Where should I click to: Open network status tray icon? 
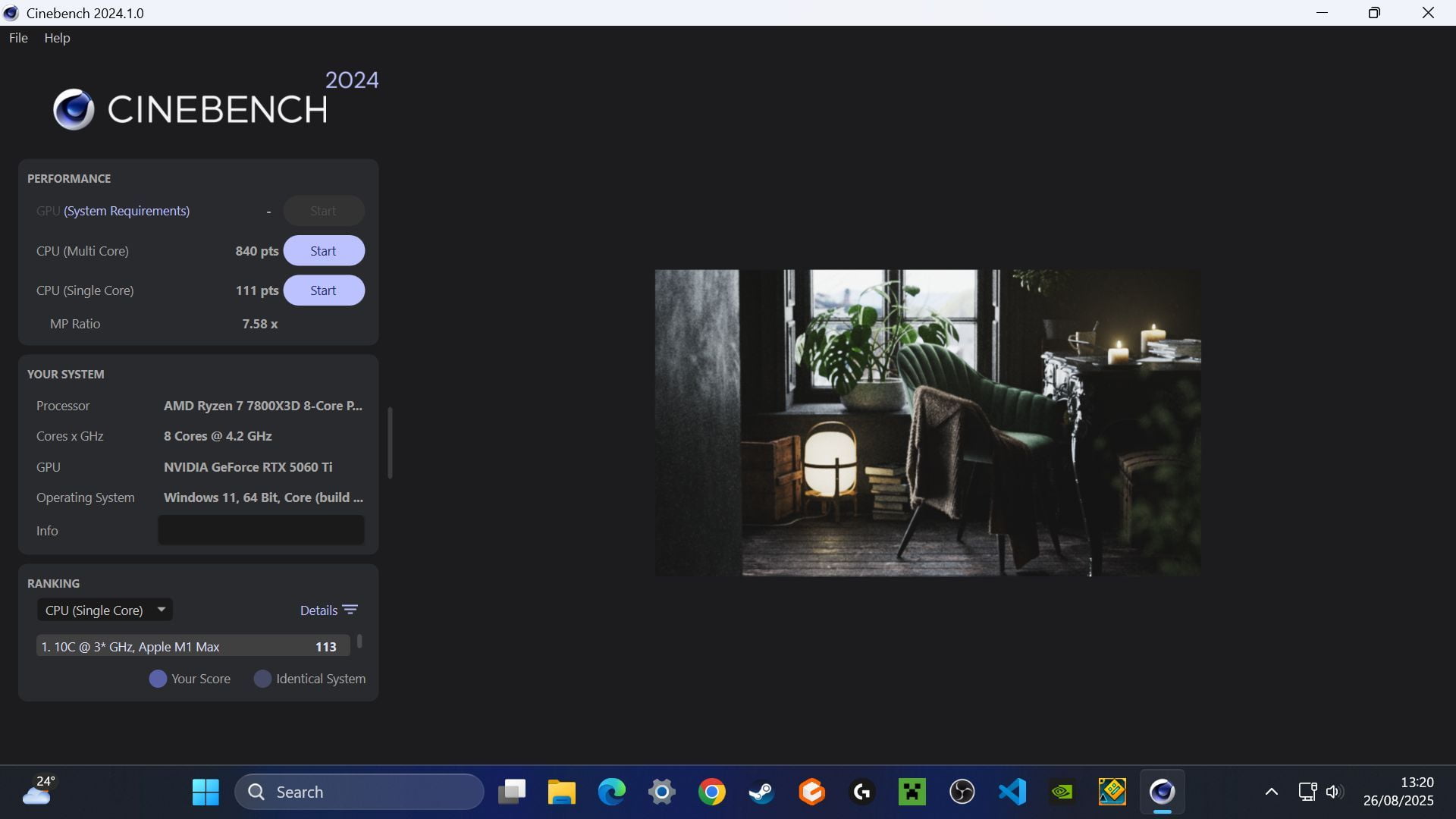coord(1307,792)
